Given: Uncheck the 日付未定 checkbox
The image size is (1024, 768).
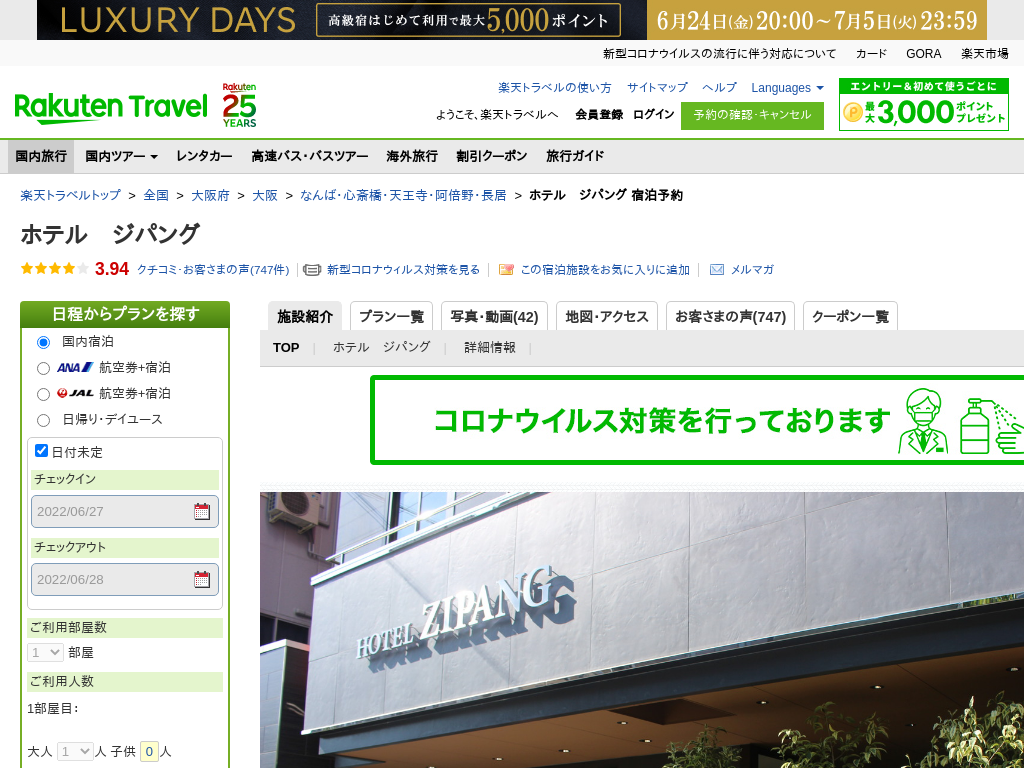Looking at the screenshot, I should (x=42, y=451).
